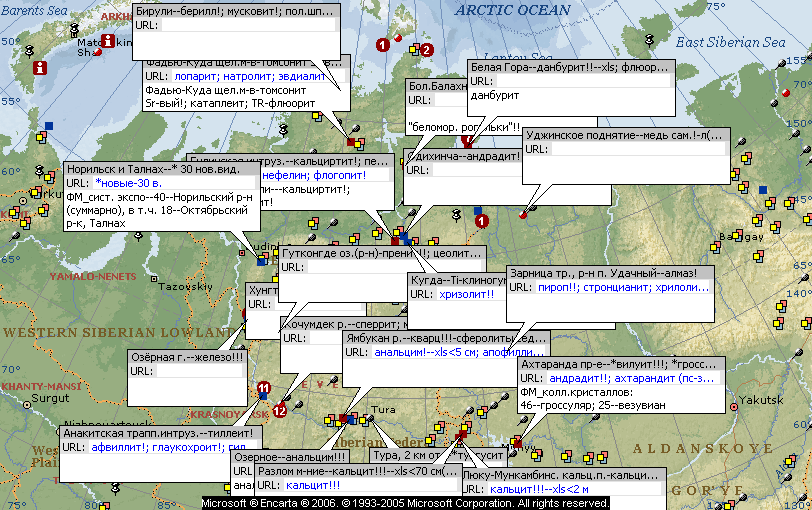The height and width of the screenshot is (510, 812).
Task: Click the Yakutsk city marker
Action: point(733,407)
